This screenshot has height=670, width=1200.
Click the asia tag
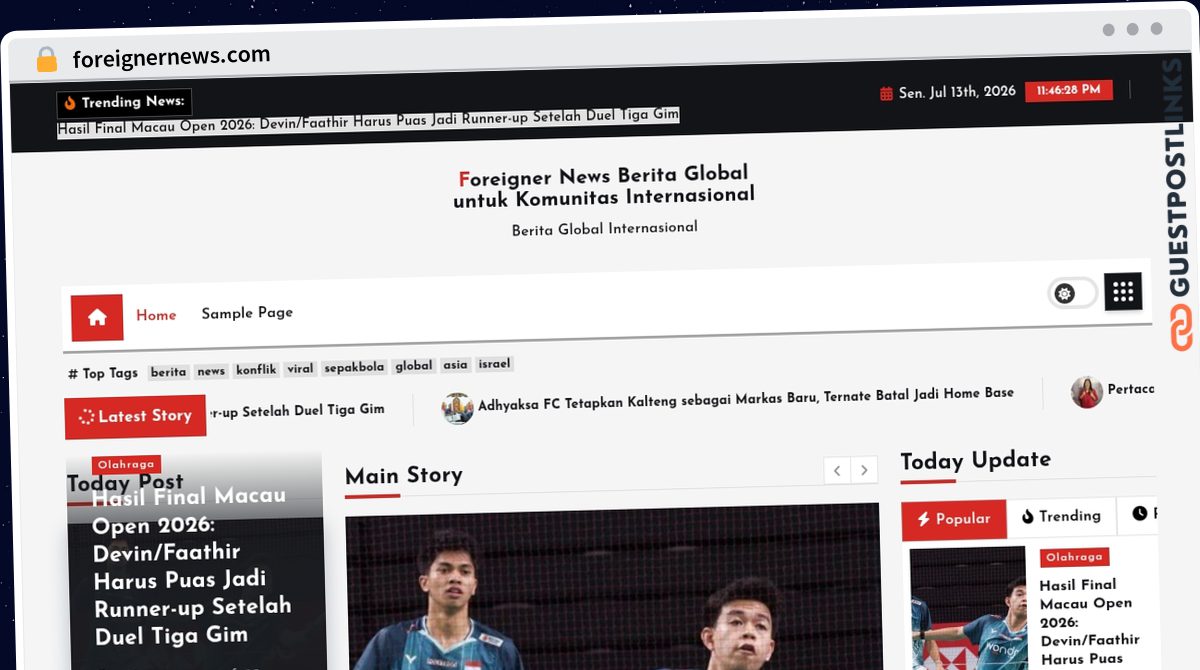coord(456,365)
